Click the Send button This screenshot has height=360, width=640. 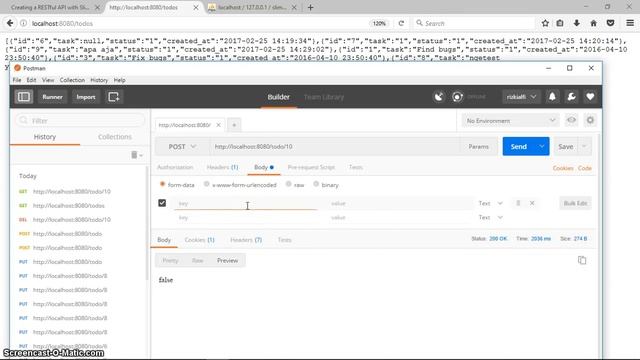519,147
